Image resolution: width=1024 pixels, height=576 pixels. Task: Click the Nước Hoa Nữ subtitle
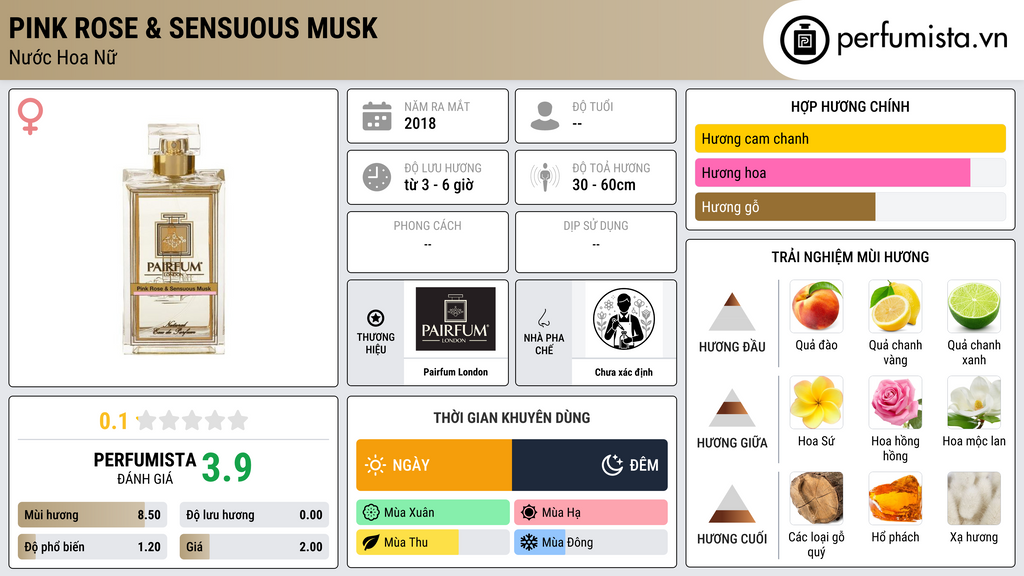click(x=63, y=57)
